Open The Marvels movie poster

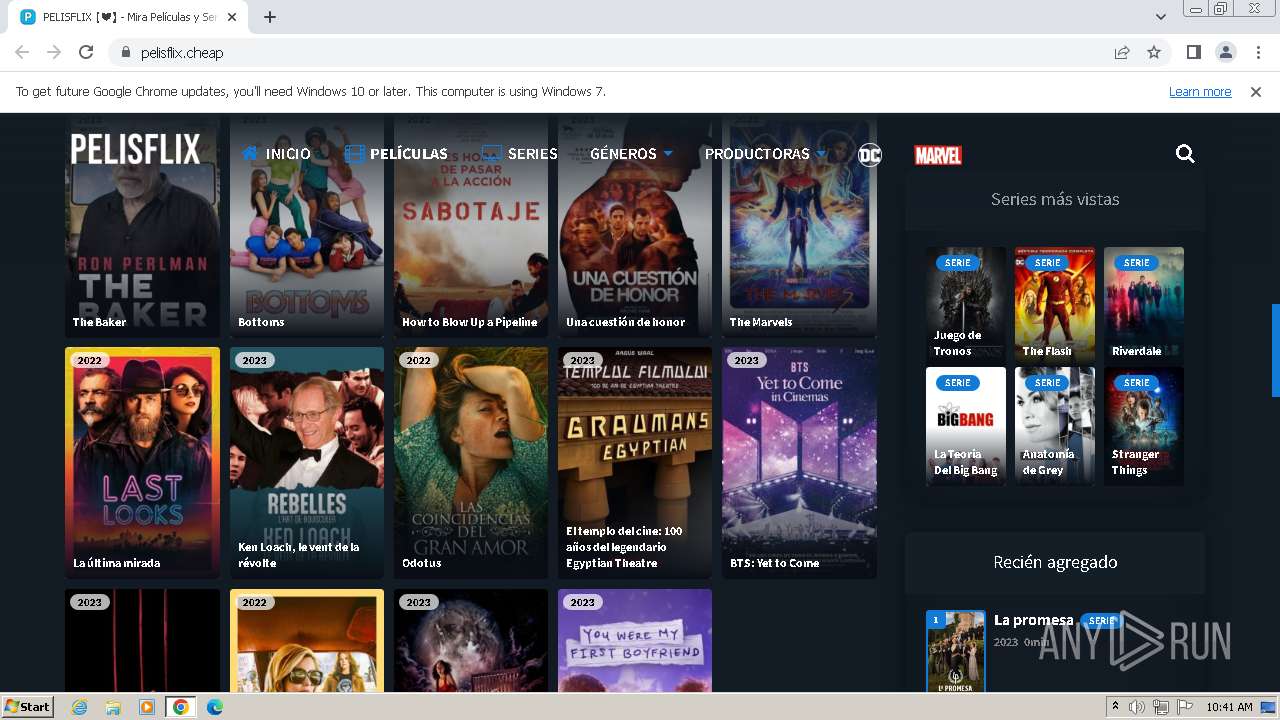tap(799, 225)
